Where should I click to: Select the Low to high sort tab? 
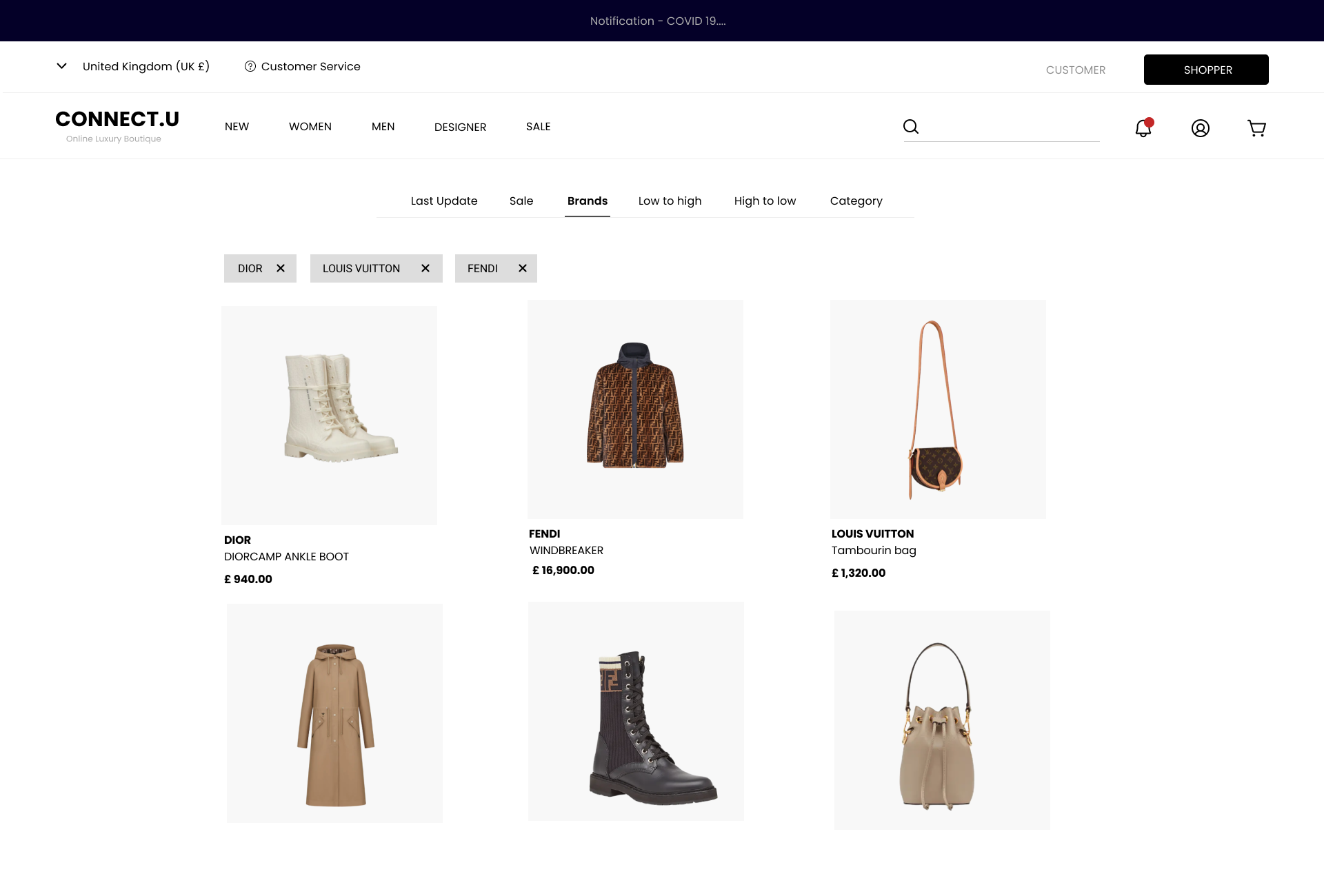pyautogui.click(x=670, y=201)
